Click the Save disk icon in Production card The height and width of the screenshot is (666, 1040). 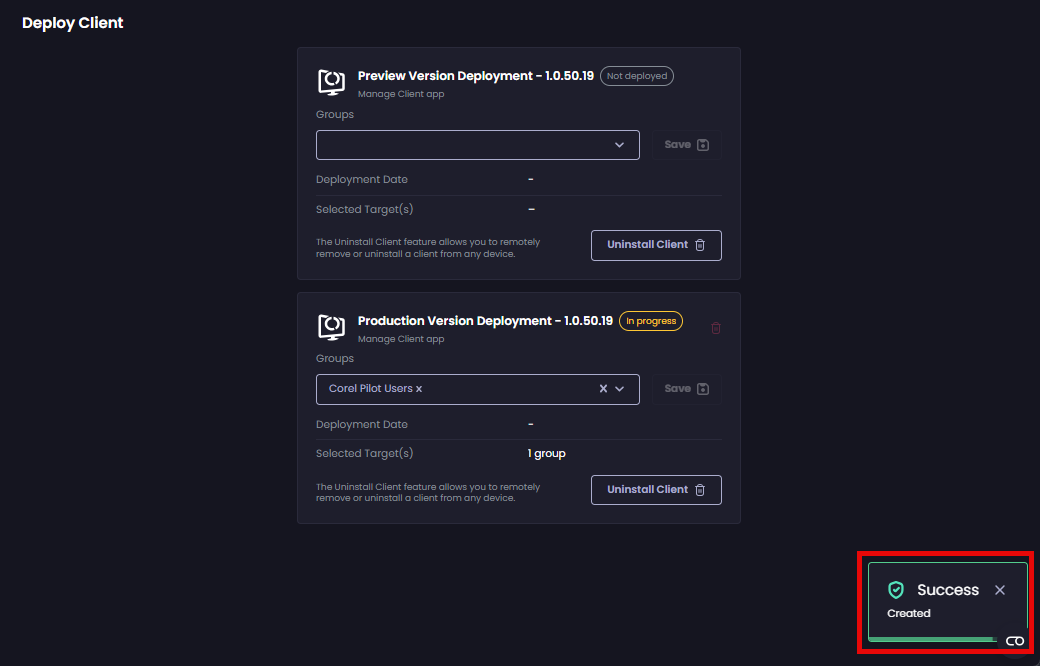(x=703, y=388)
